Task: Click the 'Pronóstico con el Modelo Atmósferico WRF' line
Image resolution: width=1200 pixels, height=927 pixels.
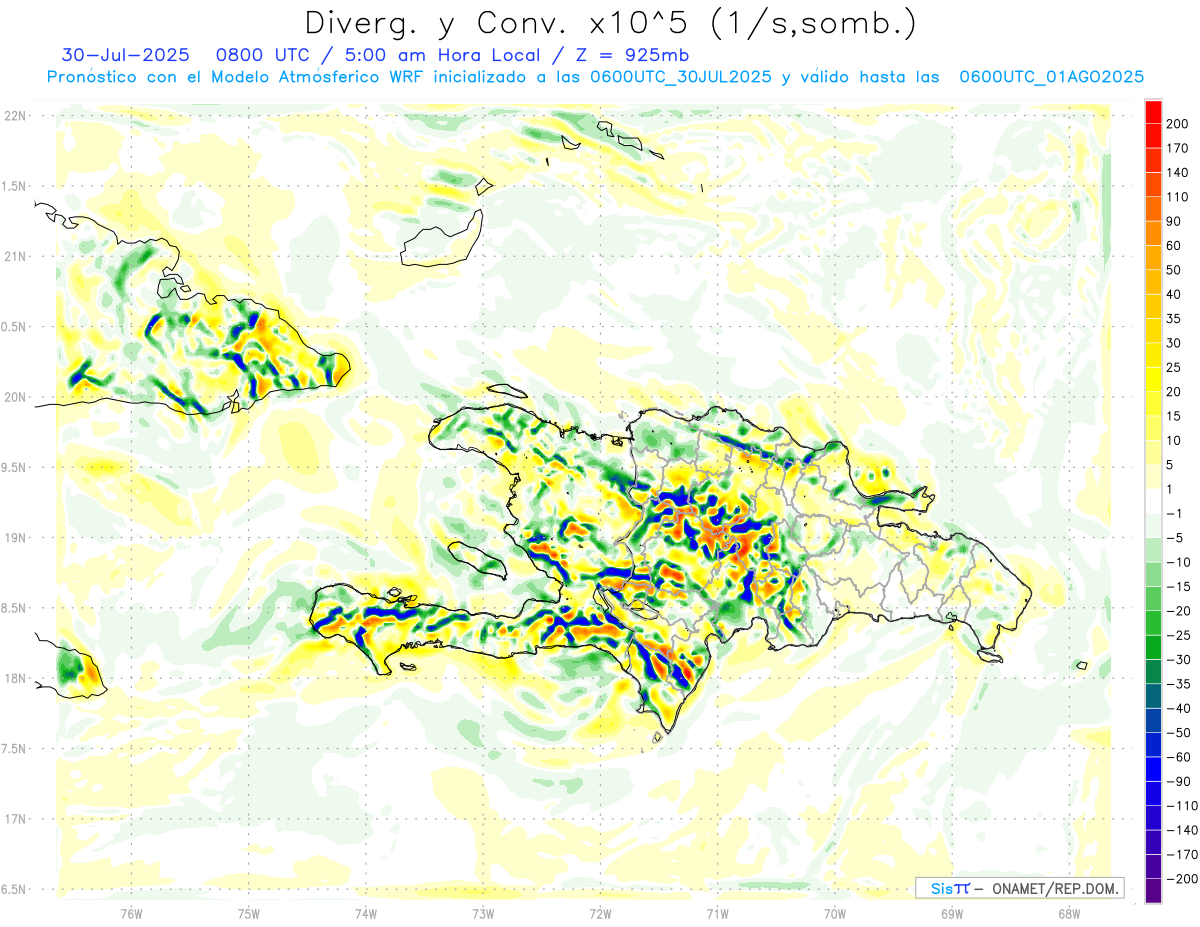Action: 236,77
